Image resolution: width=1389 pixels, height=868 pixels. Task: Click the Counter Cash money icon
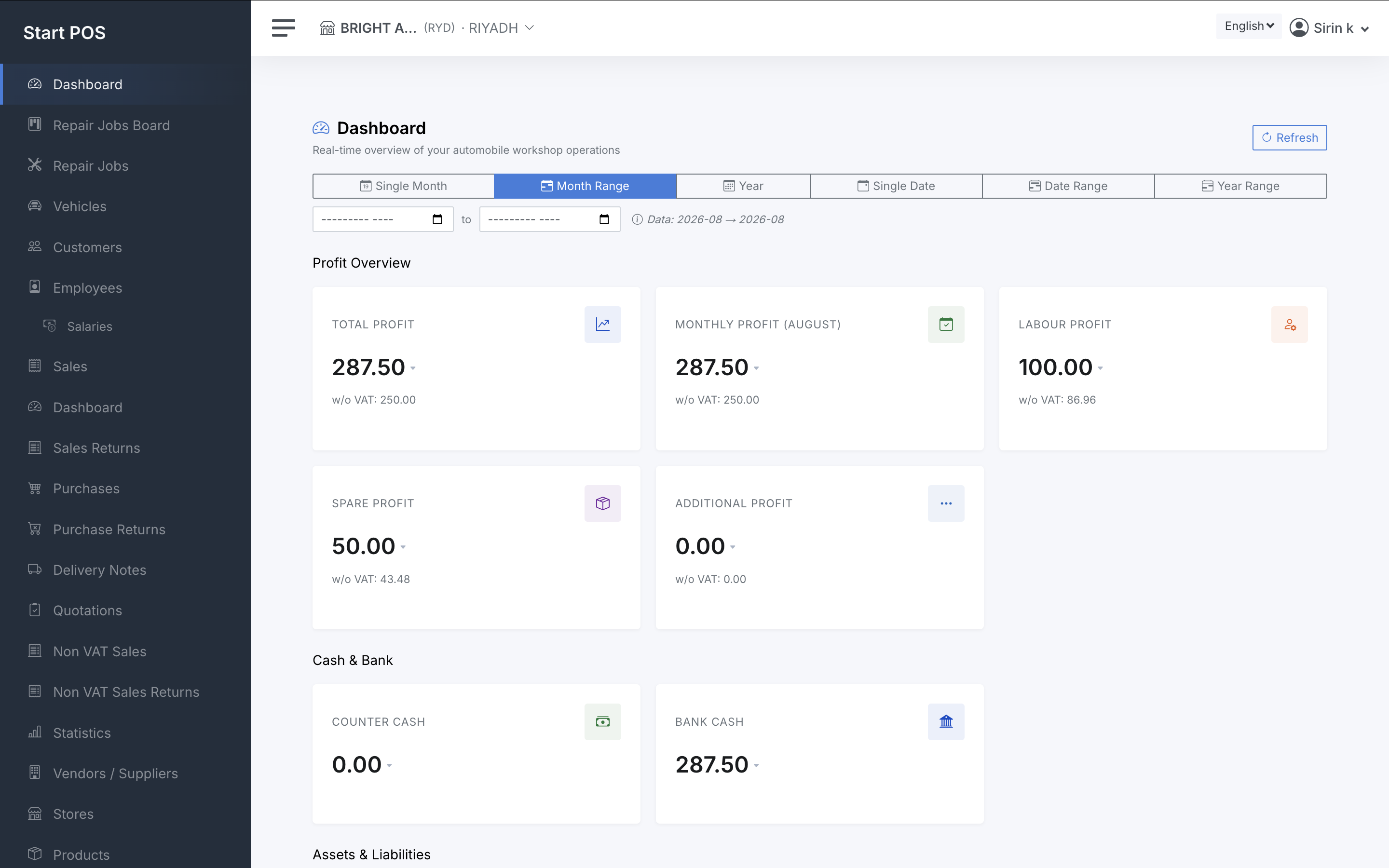[x=603, y=721]
